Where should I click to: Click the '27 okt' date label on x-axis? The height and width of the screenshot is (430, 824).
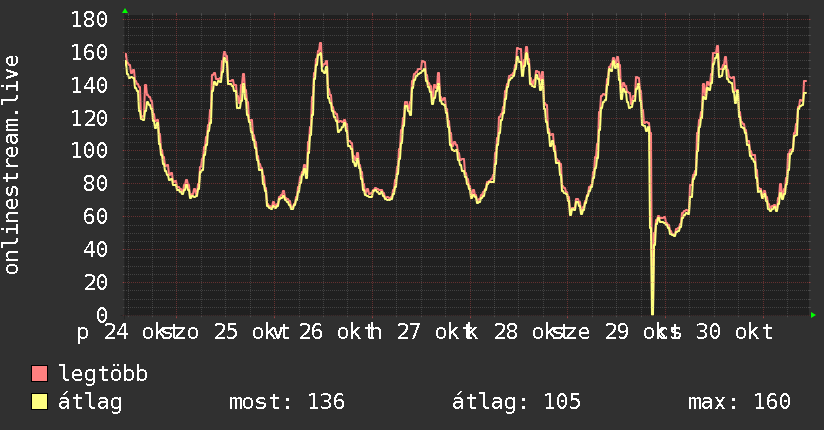point(428,332)
